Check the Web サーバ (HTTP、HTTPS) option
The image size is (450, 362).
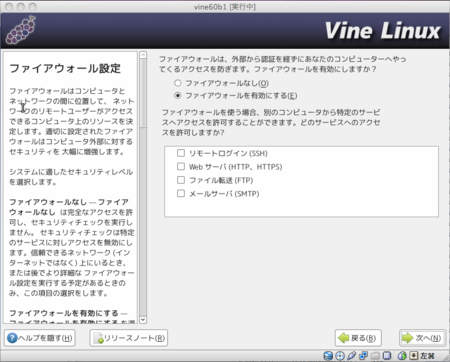[181, 166]
